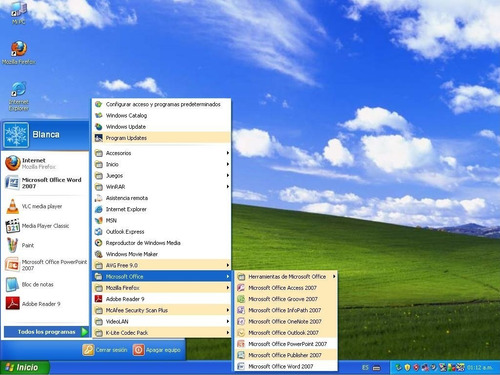Launch Paint from the start menu

46,245
